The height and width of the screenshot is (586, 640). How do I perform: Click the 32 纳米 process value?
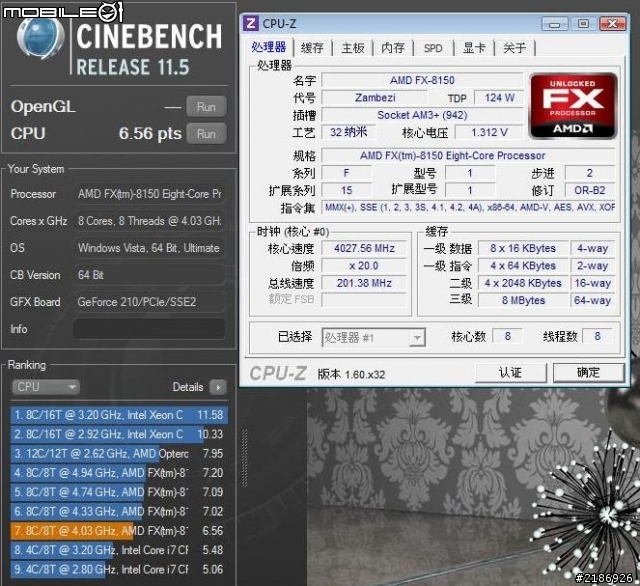(x=348, y=132)
